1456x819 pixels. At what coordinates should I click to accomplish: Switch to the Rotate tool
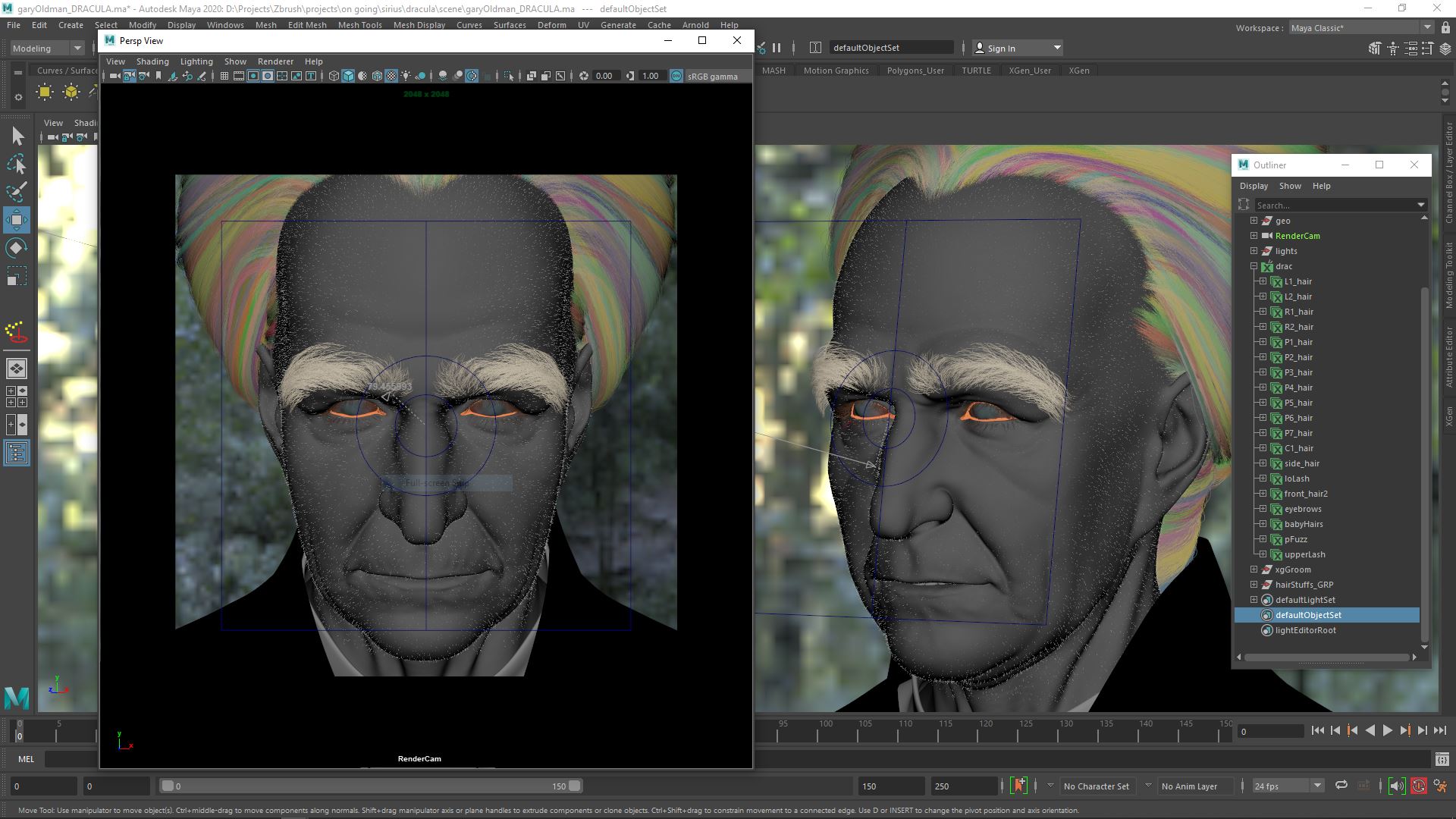tap(17, 248)
